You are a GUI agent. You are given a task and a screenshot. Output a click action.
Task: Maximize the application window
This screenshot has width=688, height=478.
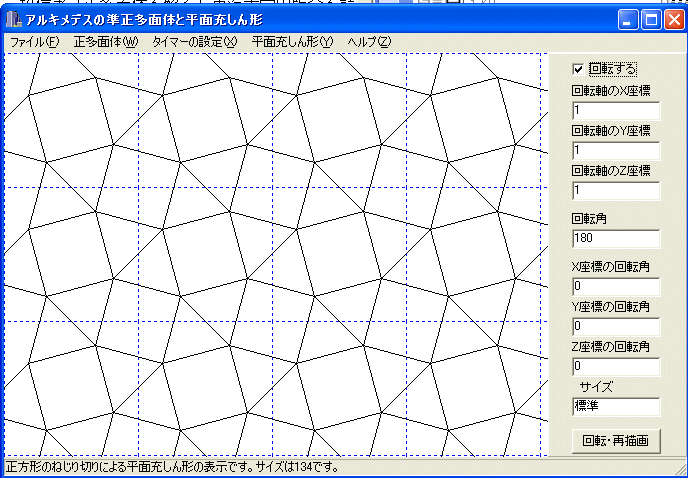pos(650,19)
